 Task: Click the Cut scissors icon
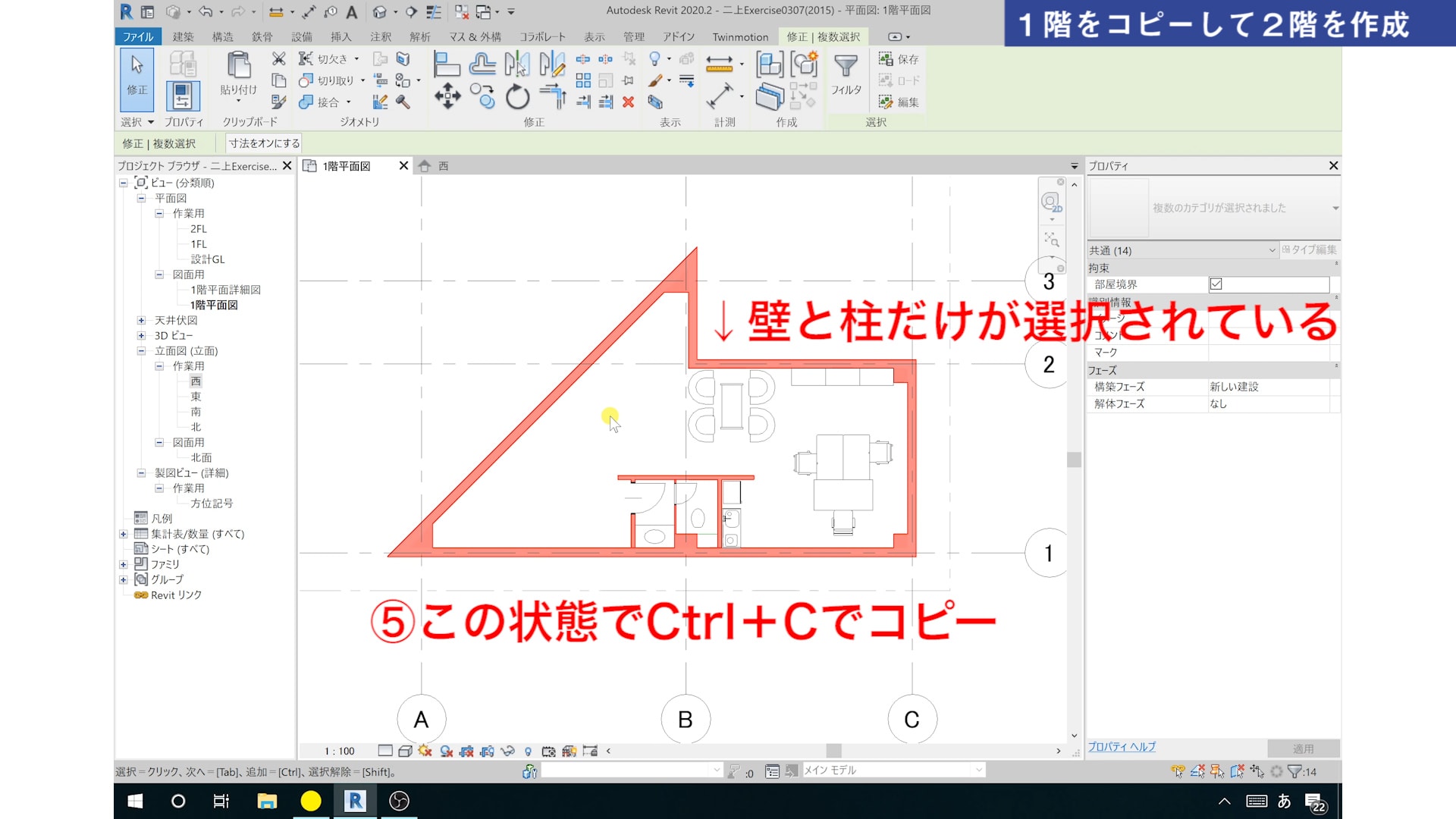point(278,59)
